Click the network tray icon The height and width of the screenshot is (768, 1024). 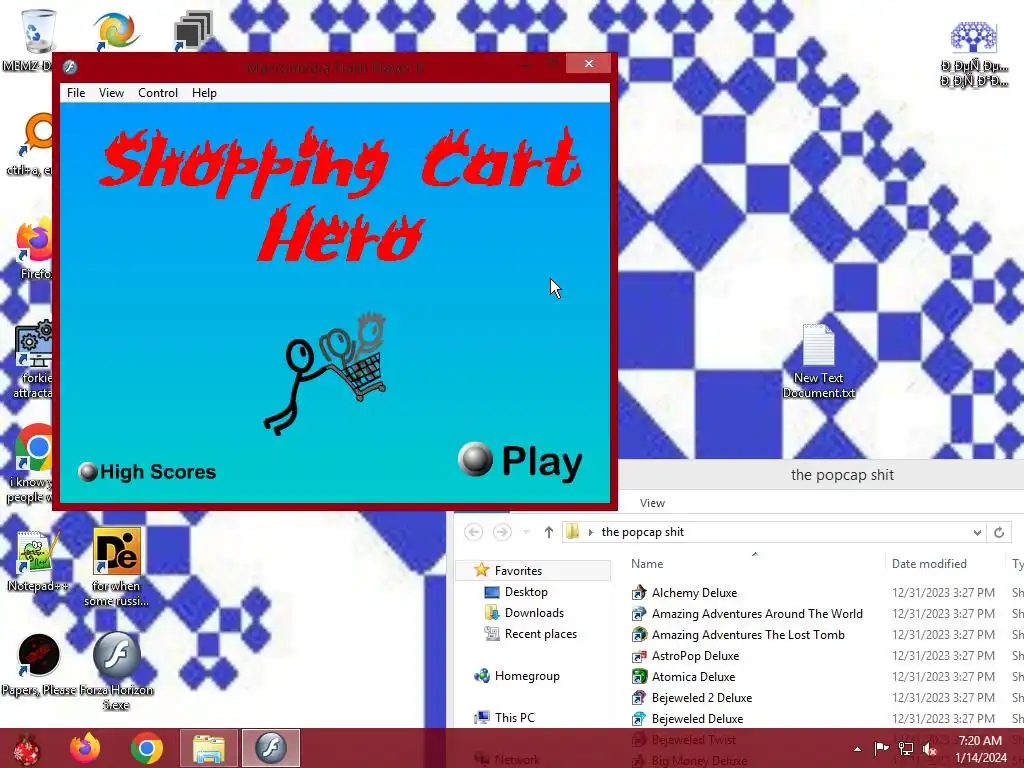(906, 748)
